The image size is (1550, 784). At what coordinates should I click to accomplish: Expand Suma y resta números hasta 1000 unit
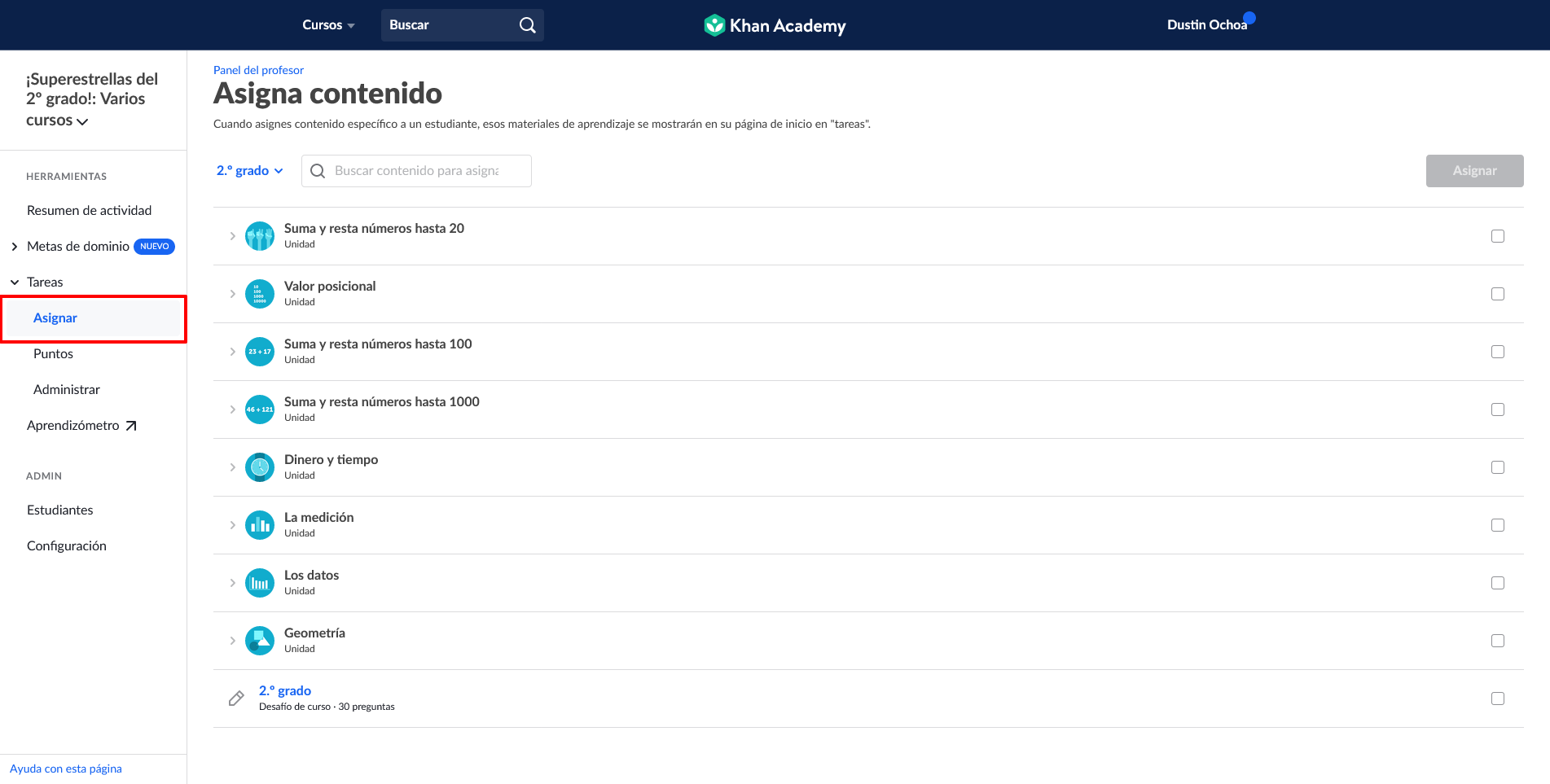click(x=232, y=410)
